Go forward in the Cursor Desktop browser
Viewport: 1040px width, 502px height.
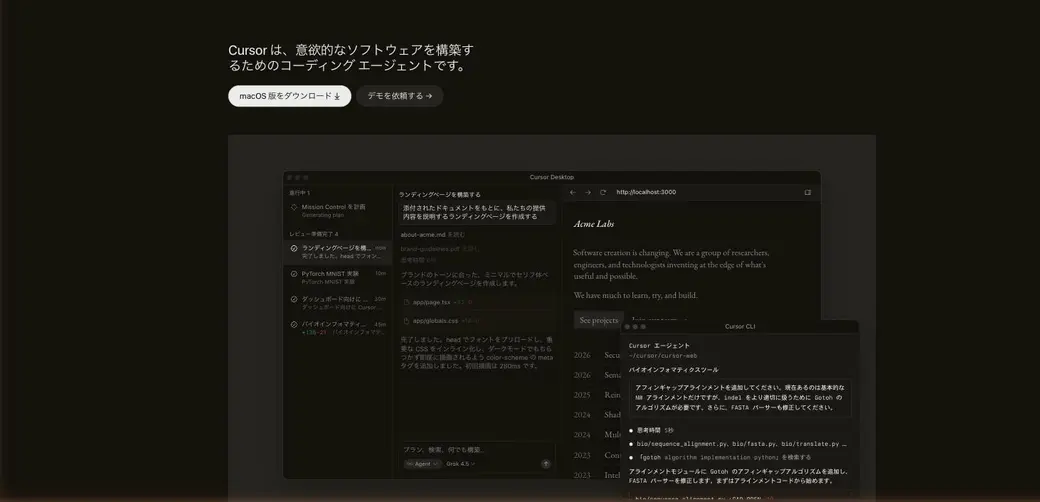point(588,192)
